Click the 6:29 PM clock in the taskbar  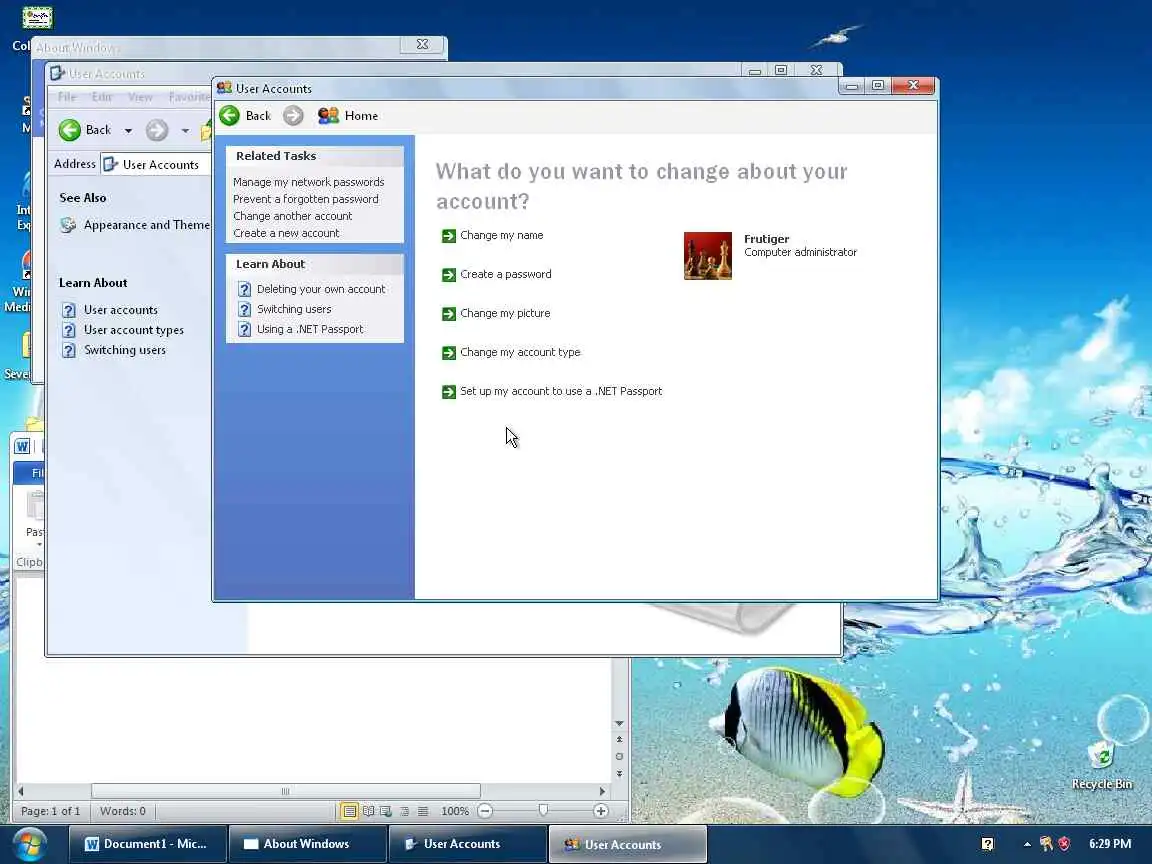tap(1110, 844)
